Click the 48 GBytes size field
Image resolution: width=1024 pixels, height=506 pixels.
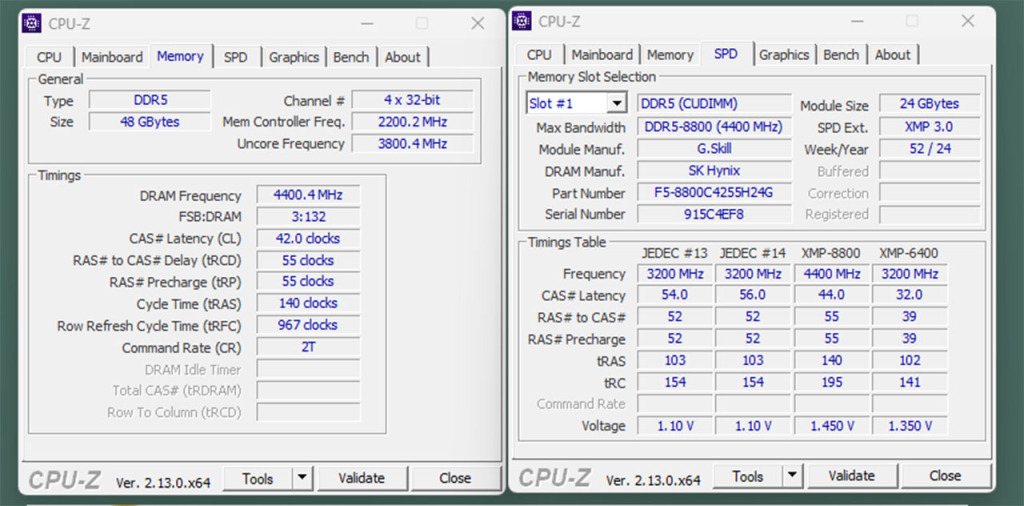coord(150,122)
